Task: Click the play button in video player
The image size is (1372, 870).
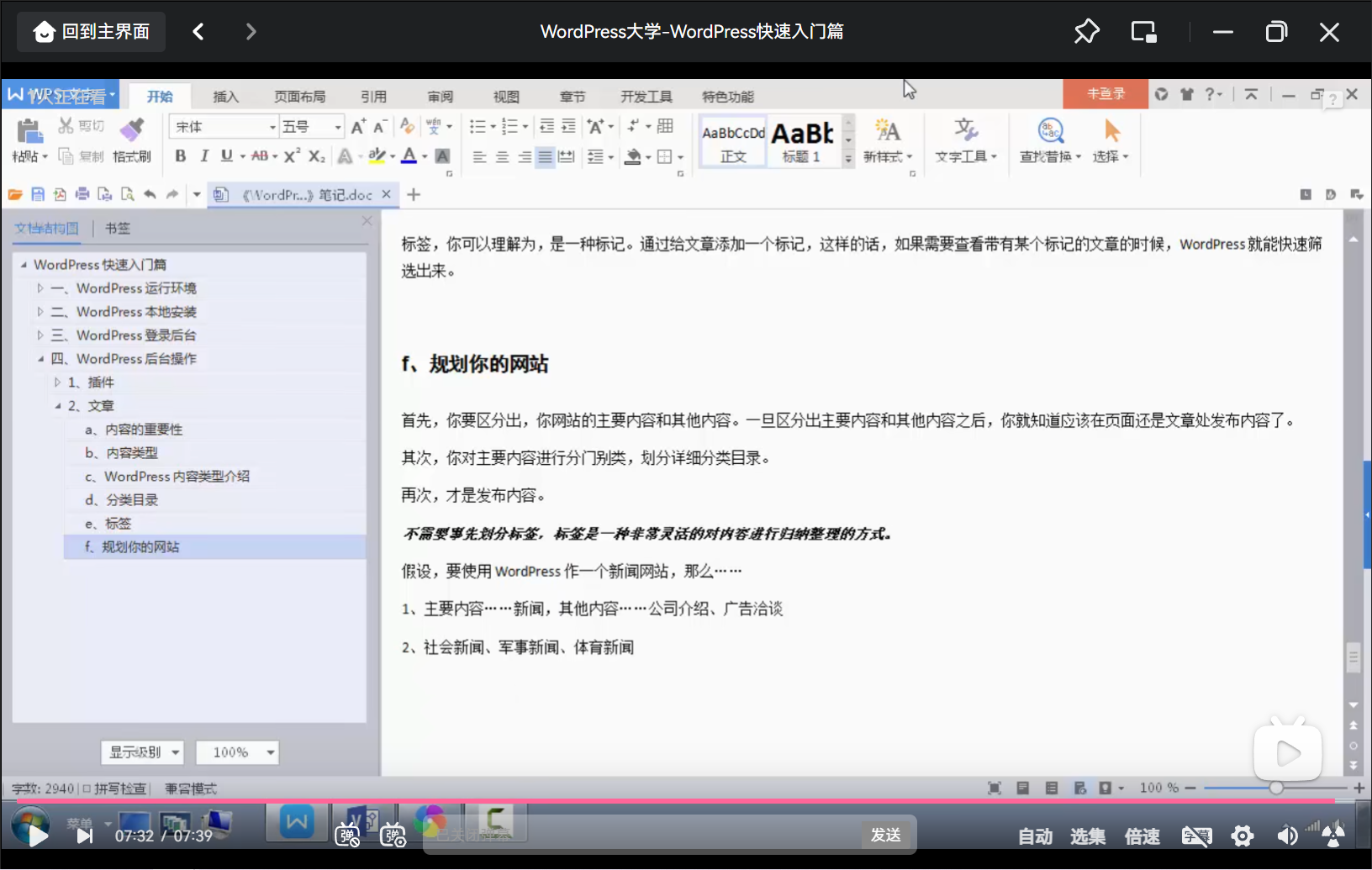Action: (37, 835)
